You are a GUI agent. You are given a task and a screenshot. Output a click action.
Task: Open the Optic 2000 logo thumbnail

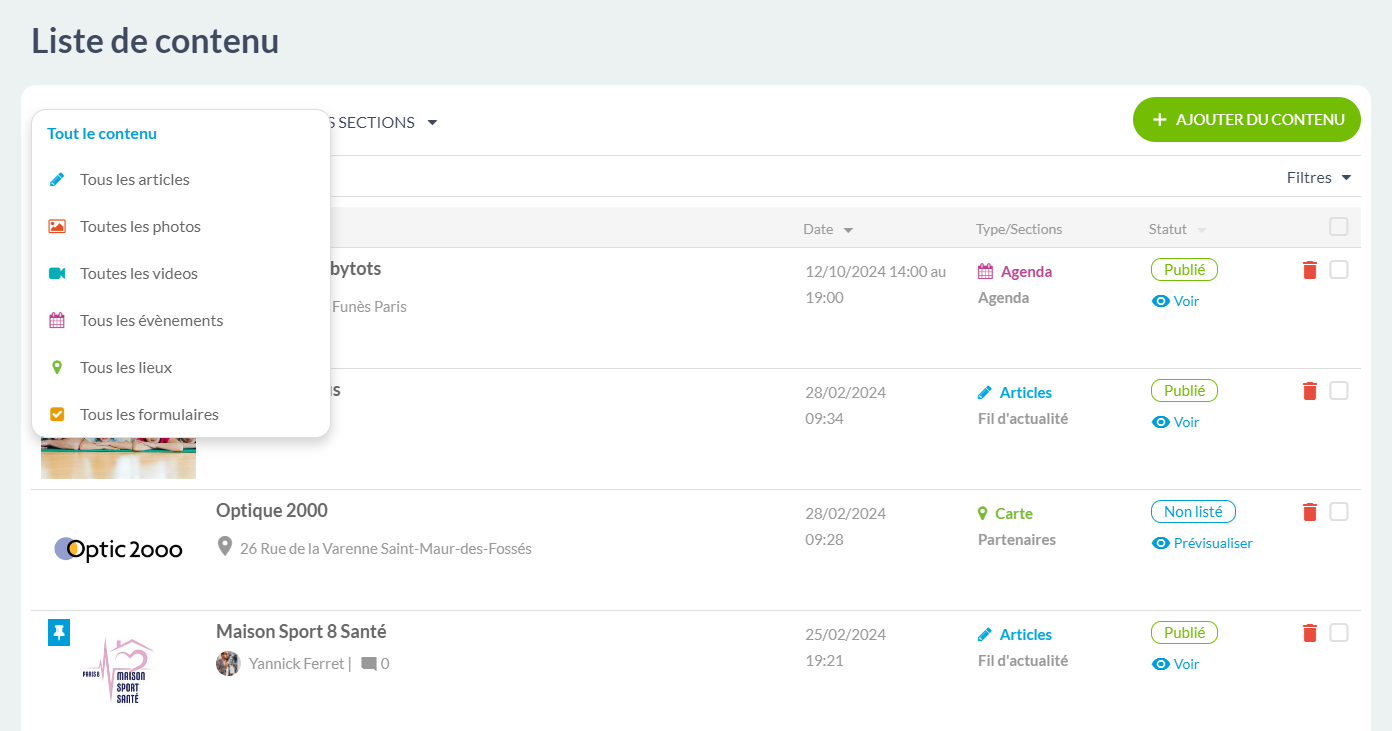point(118,549)
